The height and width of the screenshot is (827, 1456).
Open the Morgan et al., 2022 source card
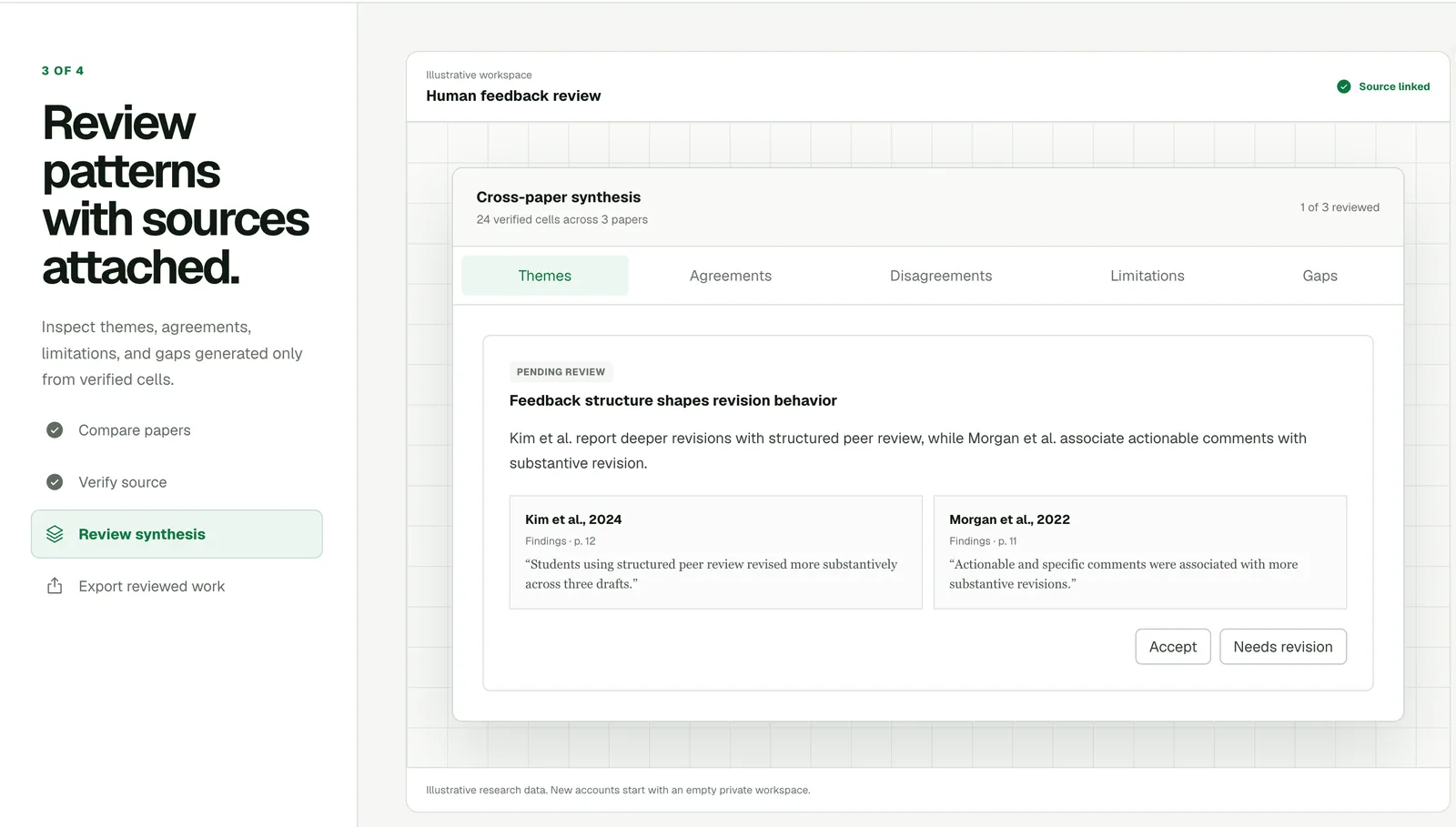click(1139, 552)
